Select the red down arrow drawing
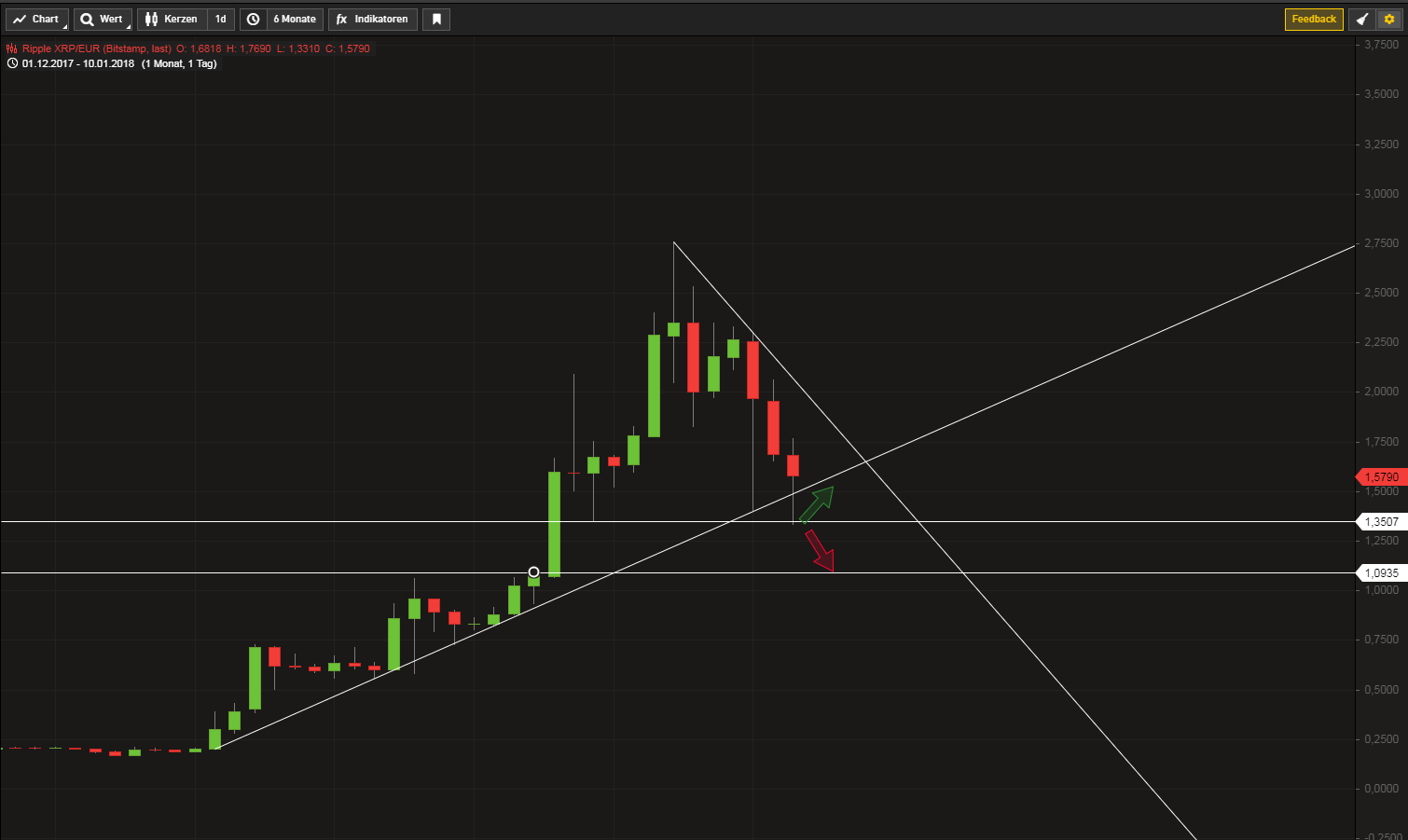This screenshot has height=840, width=1408. point(820,550)
